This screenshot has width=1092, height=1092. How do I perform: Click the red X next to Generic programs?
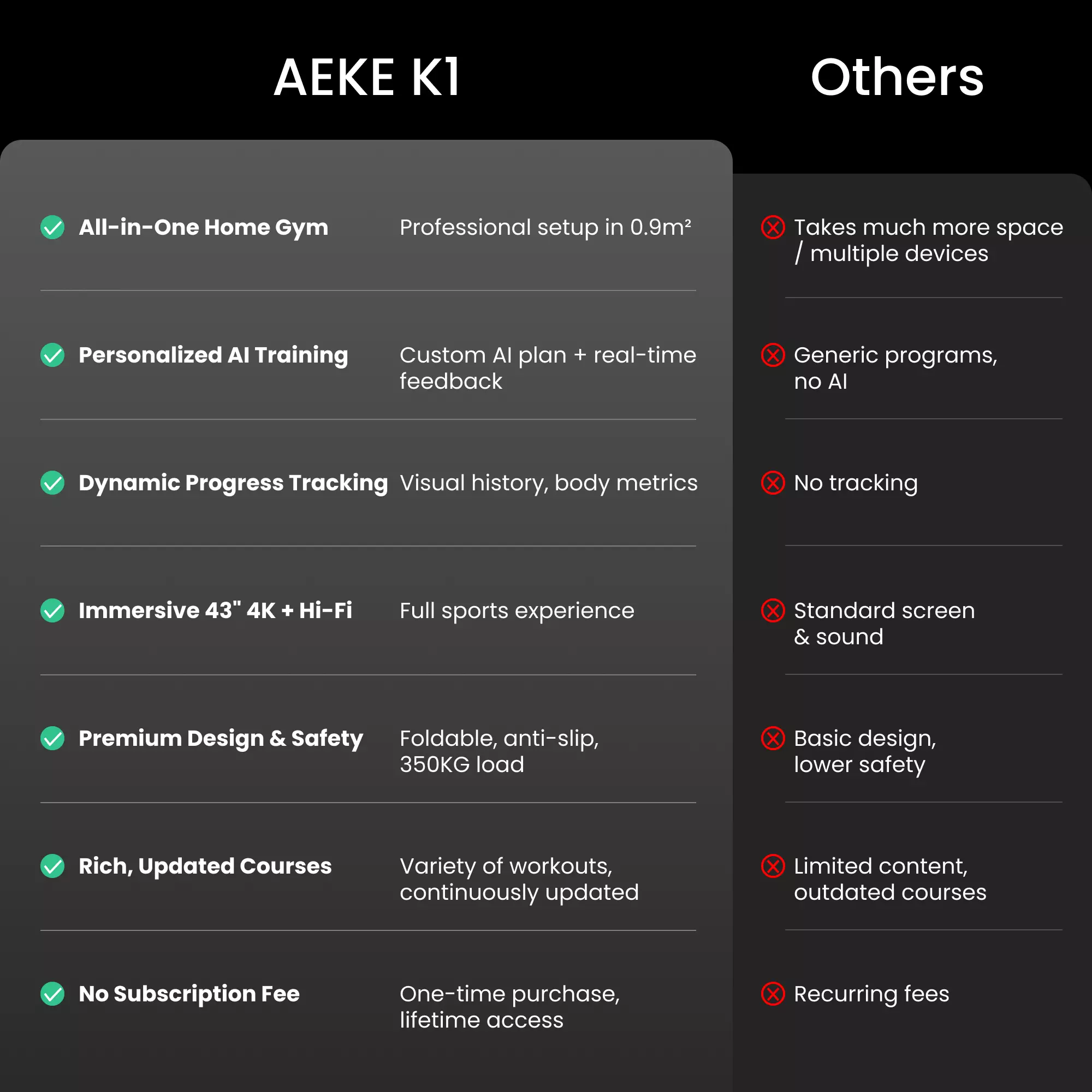pos(773,355)
